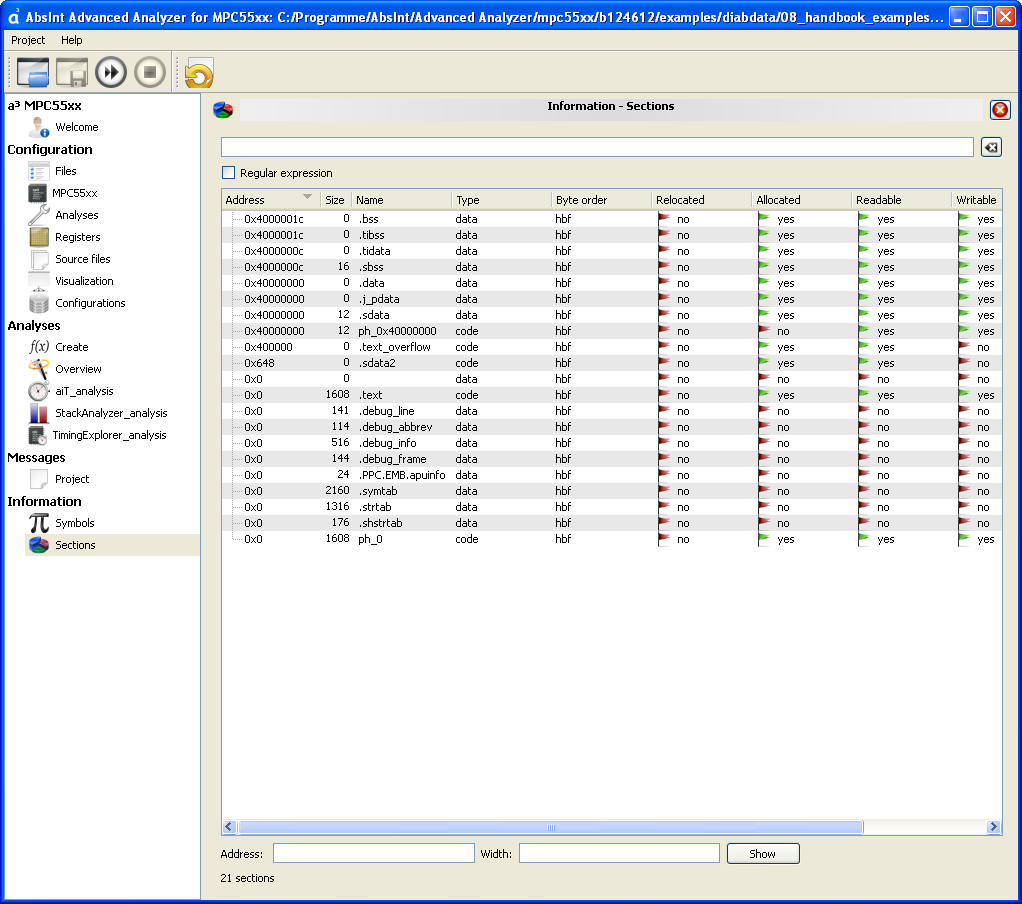Select the .debug_line section row

point(611,411)
